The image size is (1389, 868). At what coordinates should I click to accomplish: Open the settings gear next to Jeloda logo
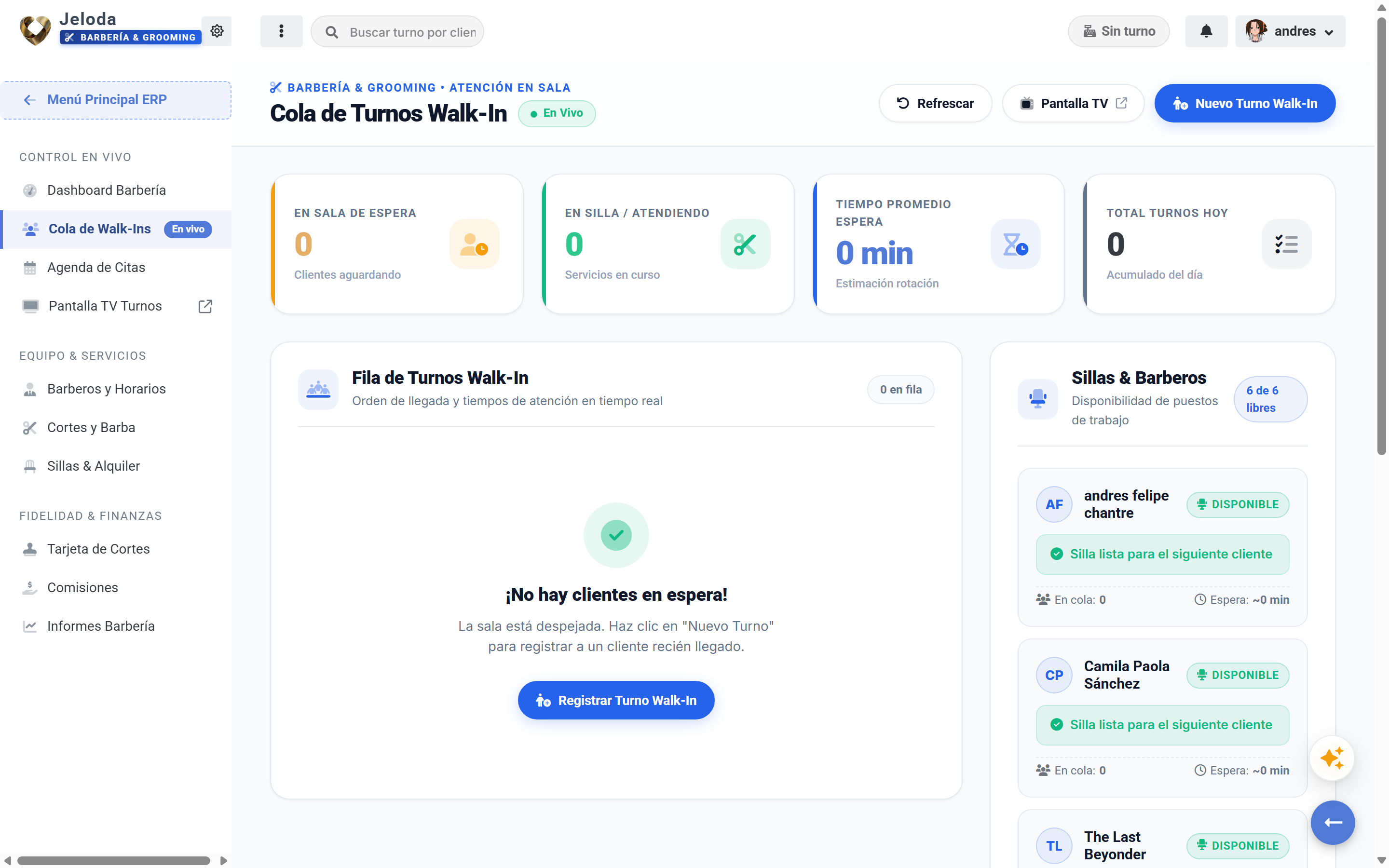coord(217,31)
